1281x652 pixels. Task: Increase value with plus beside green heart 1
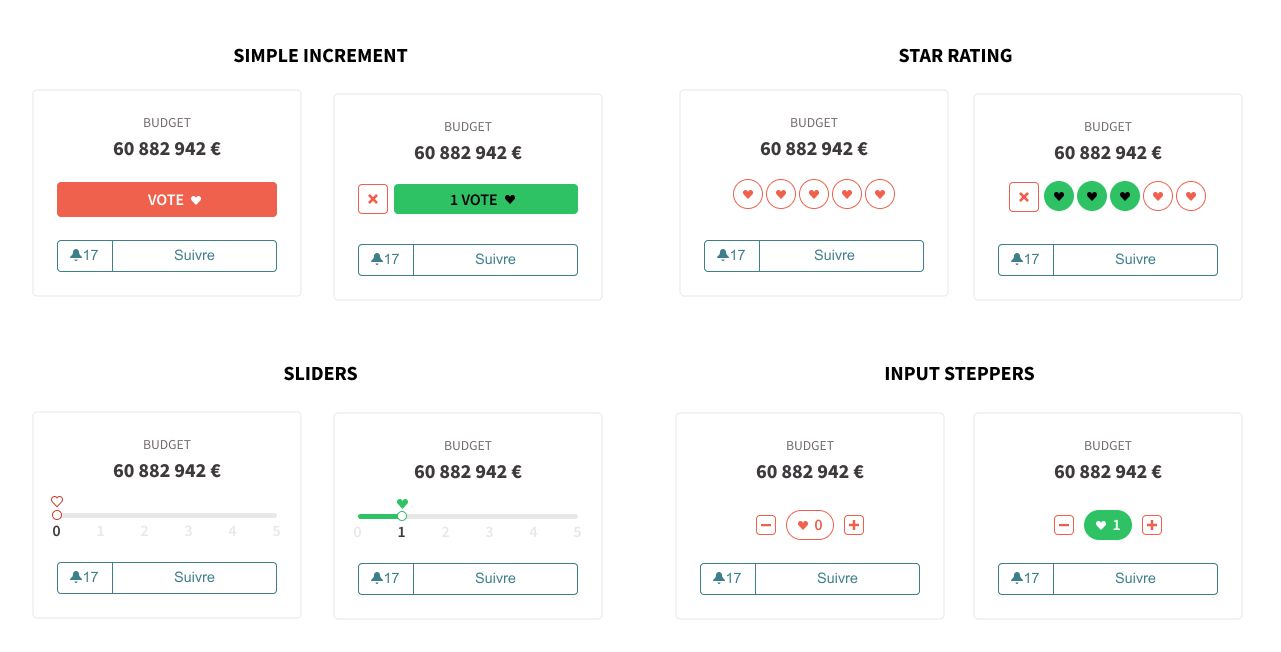tap(1152, 525)
